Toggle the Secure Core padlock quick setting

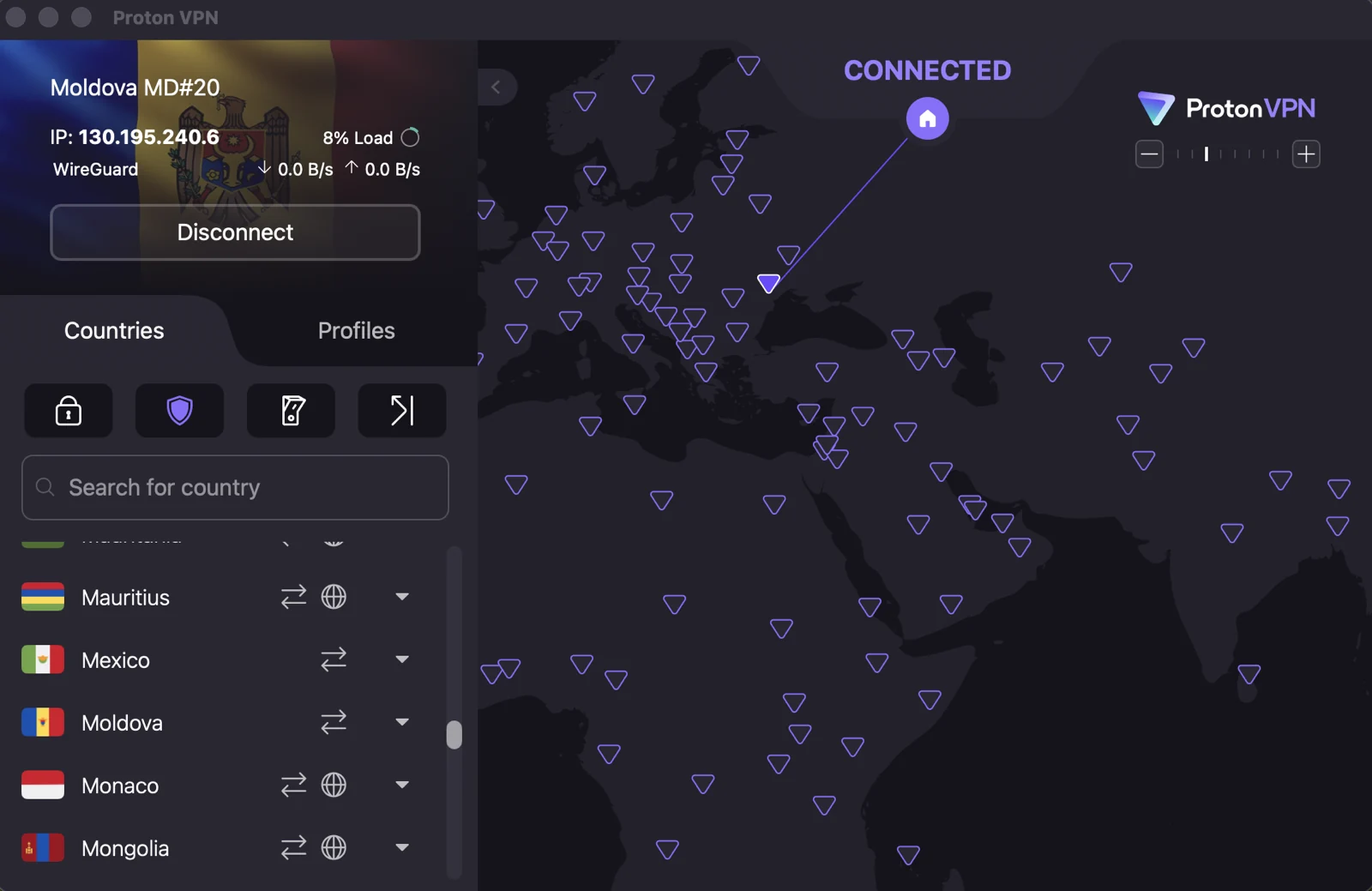coord(69,411)
